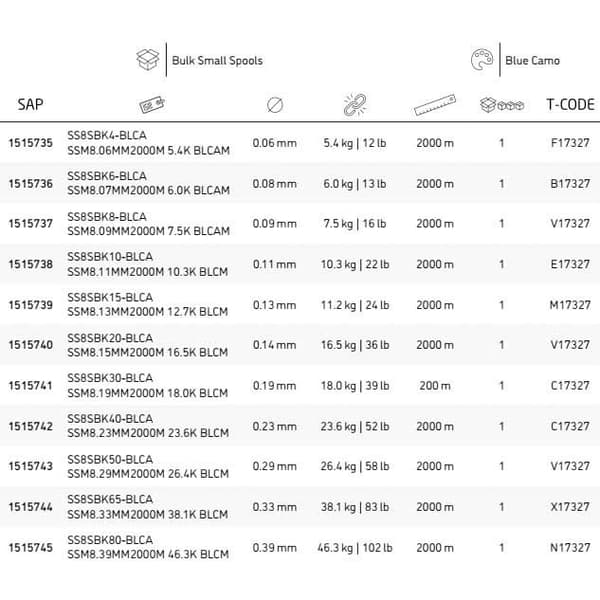This screenshot has width=600, height=600.
Task: Click the T-CODE column header
Action: (x=570, y=104)
